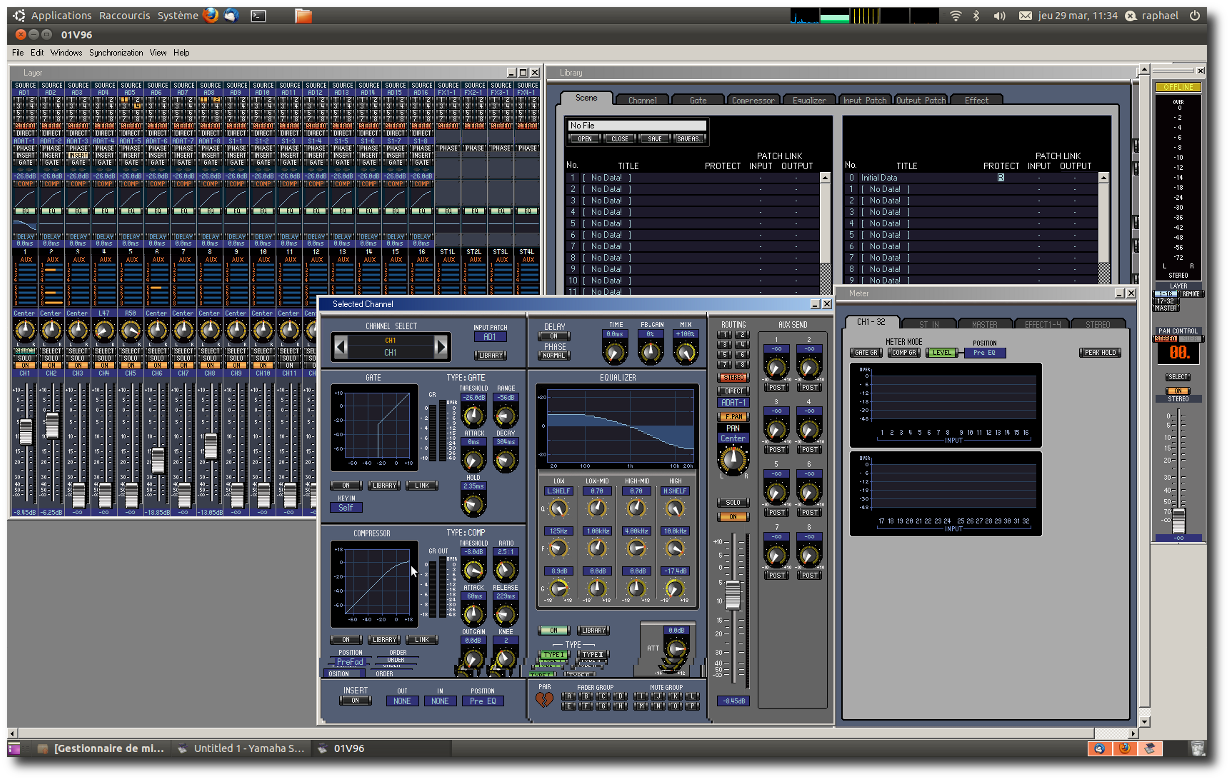Open the Input Patch AD1 selector
The image size is (1230, 780).
click(x=490, y=337)
